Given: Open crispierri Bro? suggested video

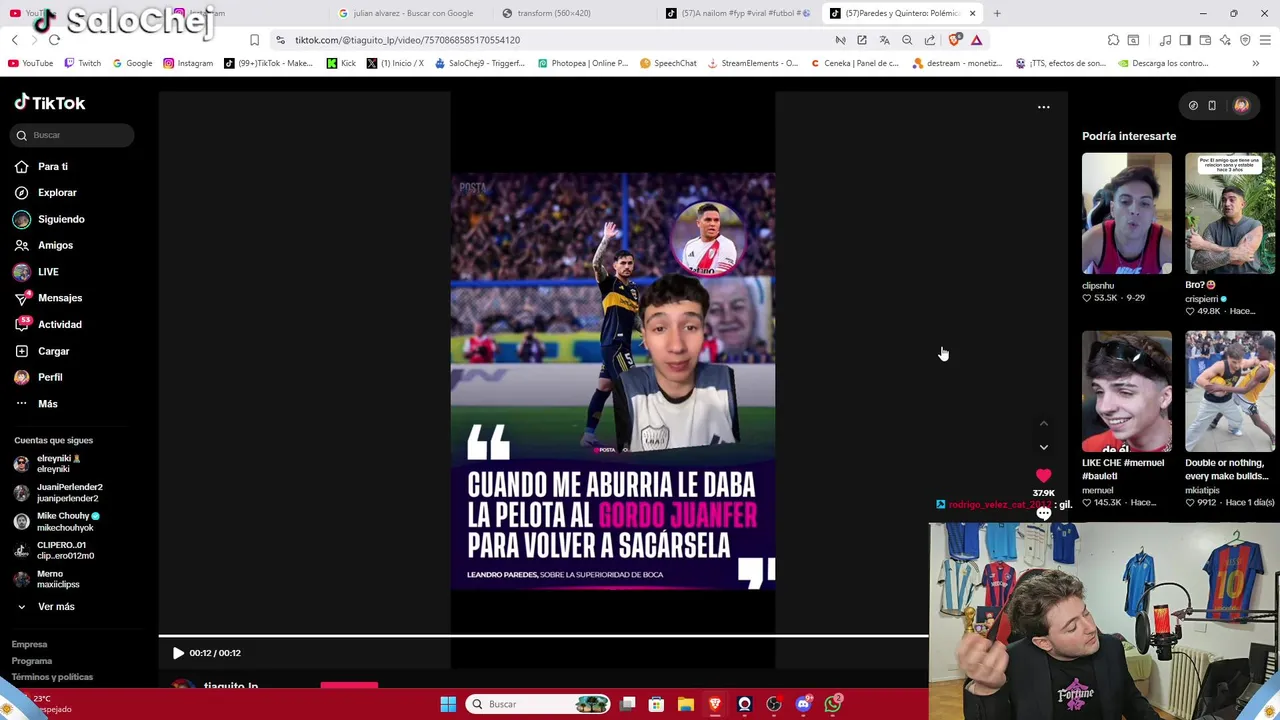Looking at the screenshot, I should click(1230, 213).
